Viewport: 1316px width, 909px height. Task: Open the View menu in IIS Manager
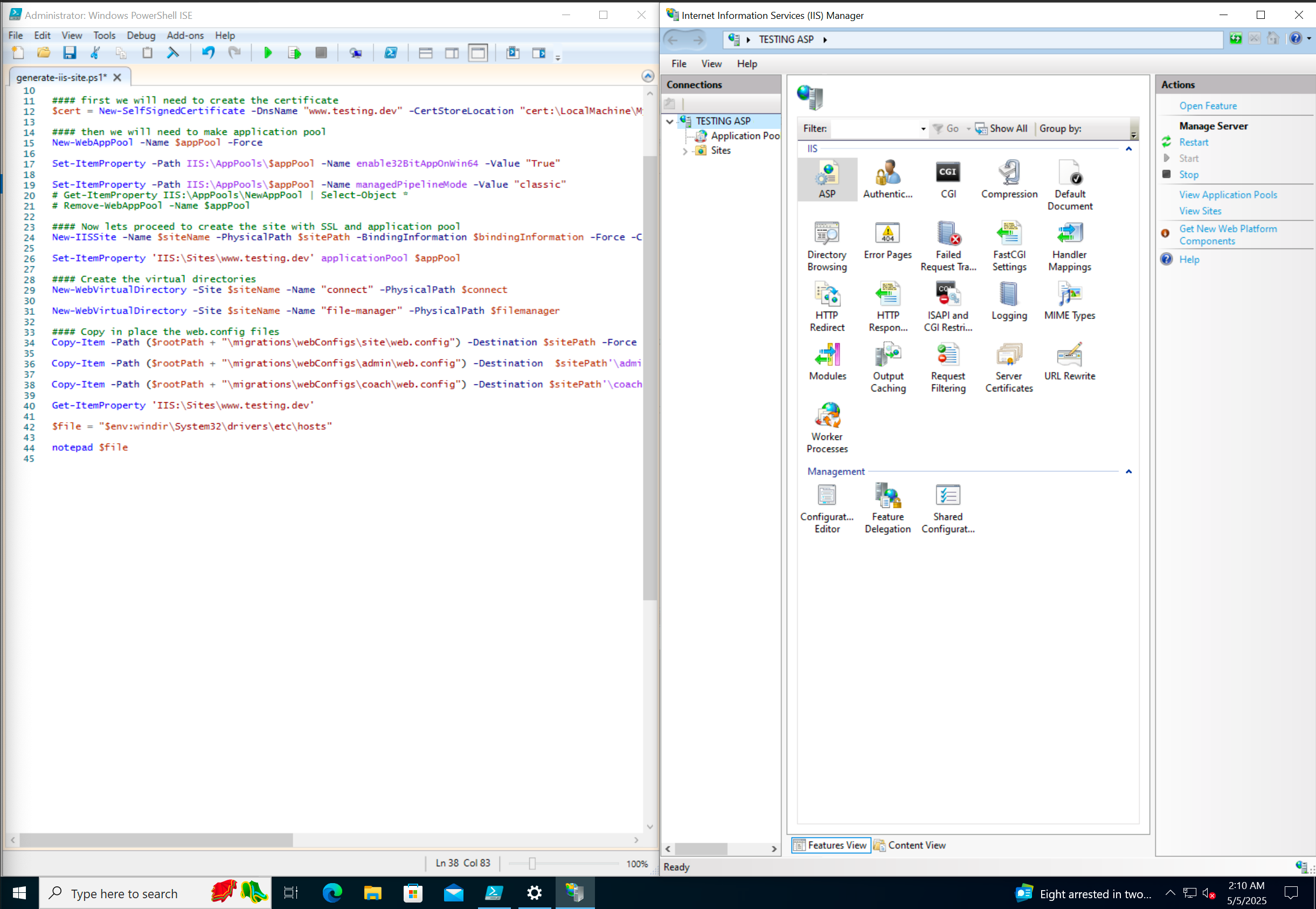point(711,64)
